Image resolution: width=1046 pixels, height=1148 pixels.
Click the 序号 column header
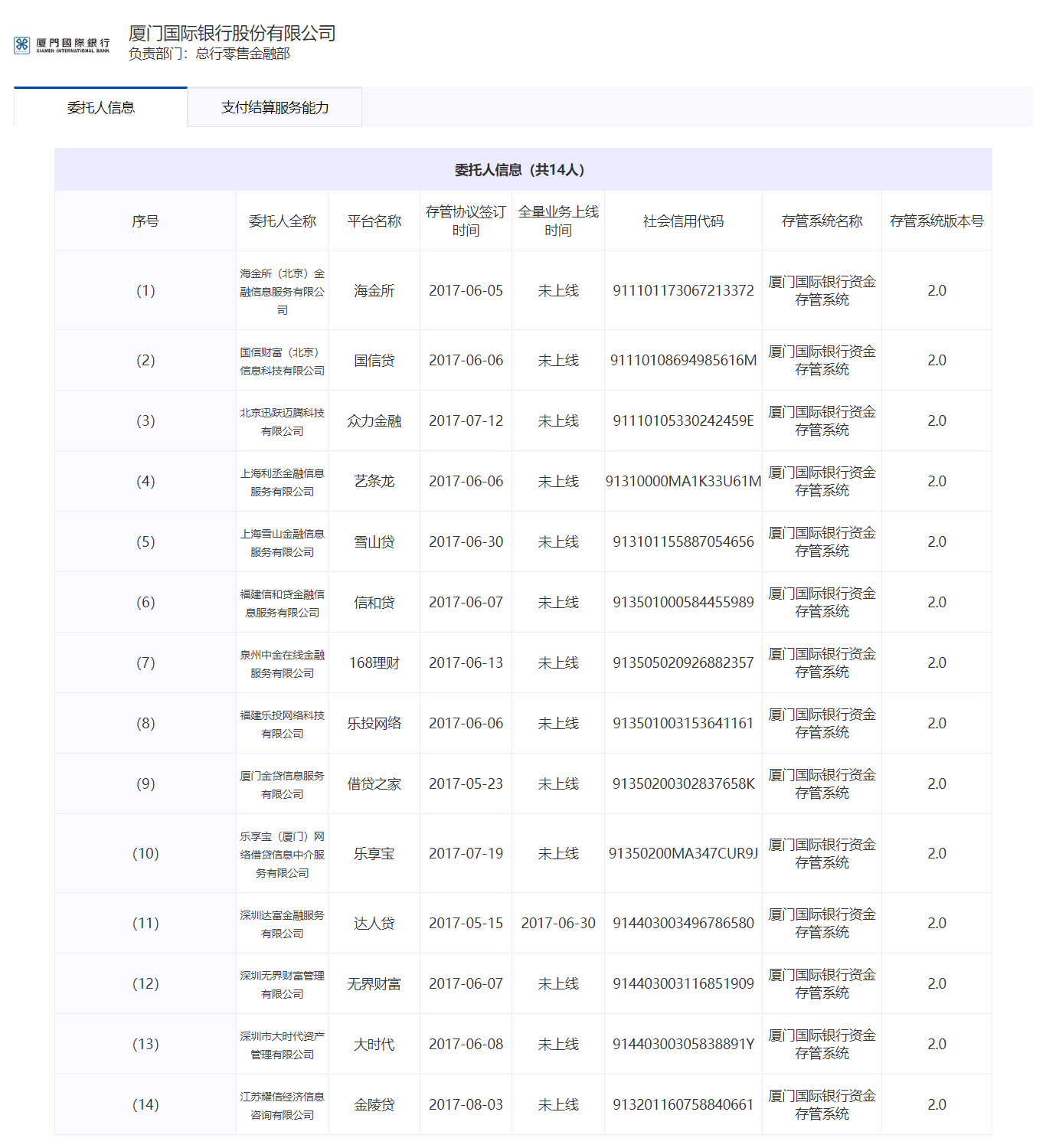145,221
